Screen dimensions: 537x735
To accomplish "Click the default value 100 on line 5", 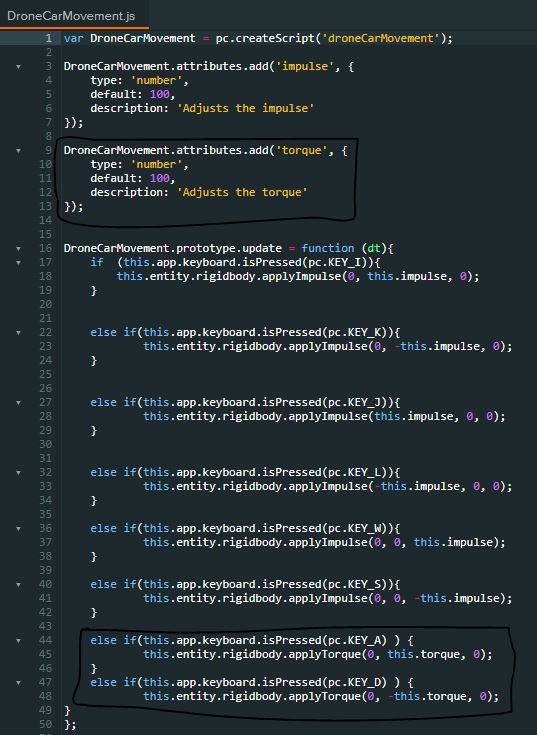I will [x=159, y=94].
